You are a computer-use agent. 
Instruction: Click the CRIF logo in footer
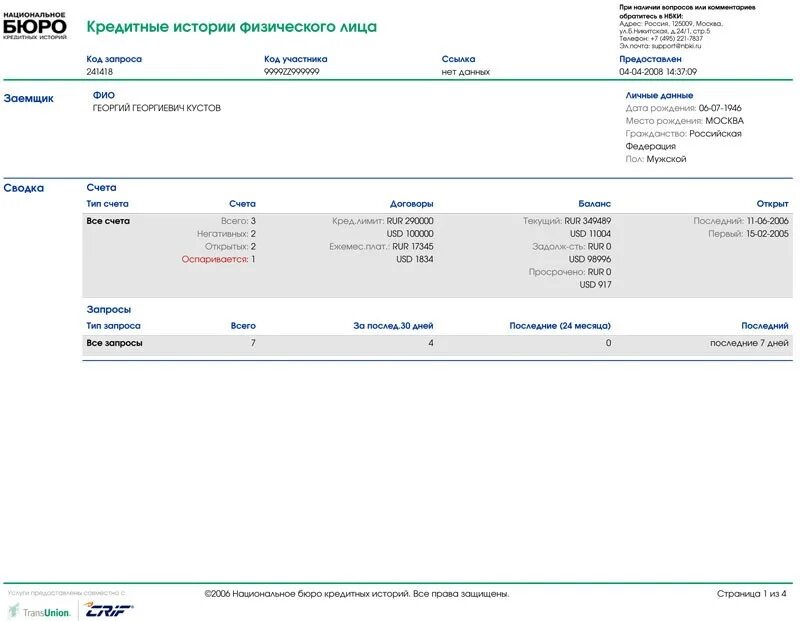(x=109, y=609)
